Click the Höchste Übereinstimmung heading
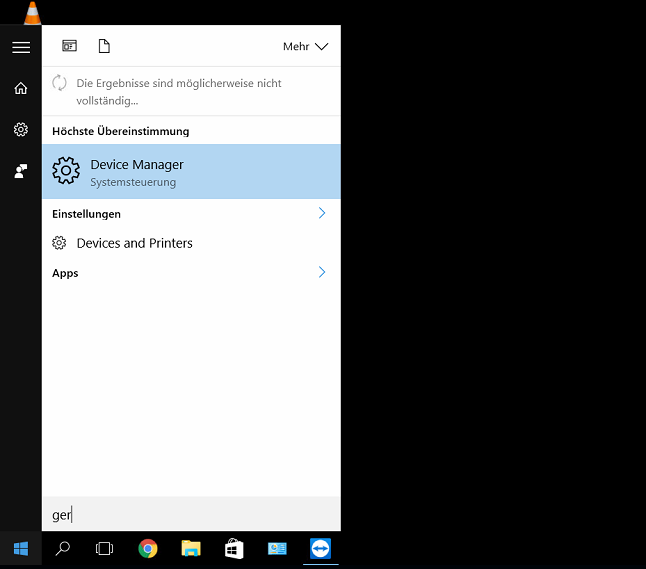The width and height of the screenshot is (646, 569). pos(121,131)
